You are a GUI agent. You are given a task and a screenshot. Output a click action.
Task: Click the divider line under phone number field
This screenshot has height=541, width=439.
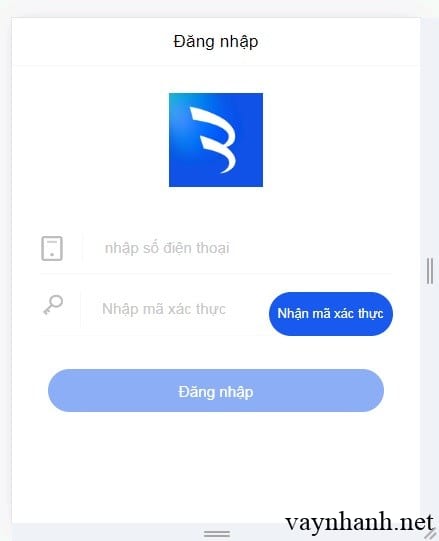coord(216,274)
